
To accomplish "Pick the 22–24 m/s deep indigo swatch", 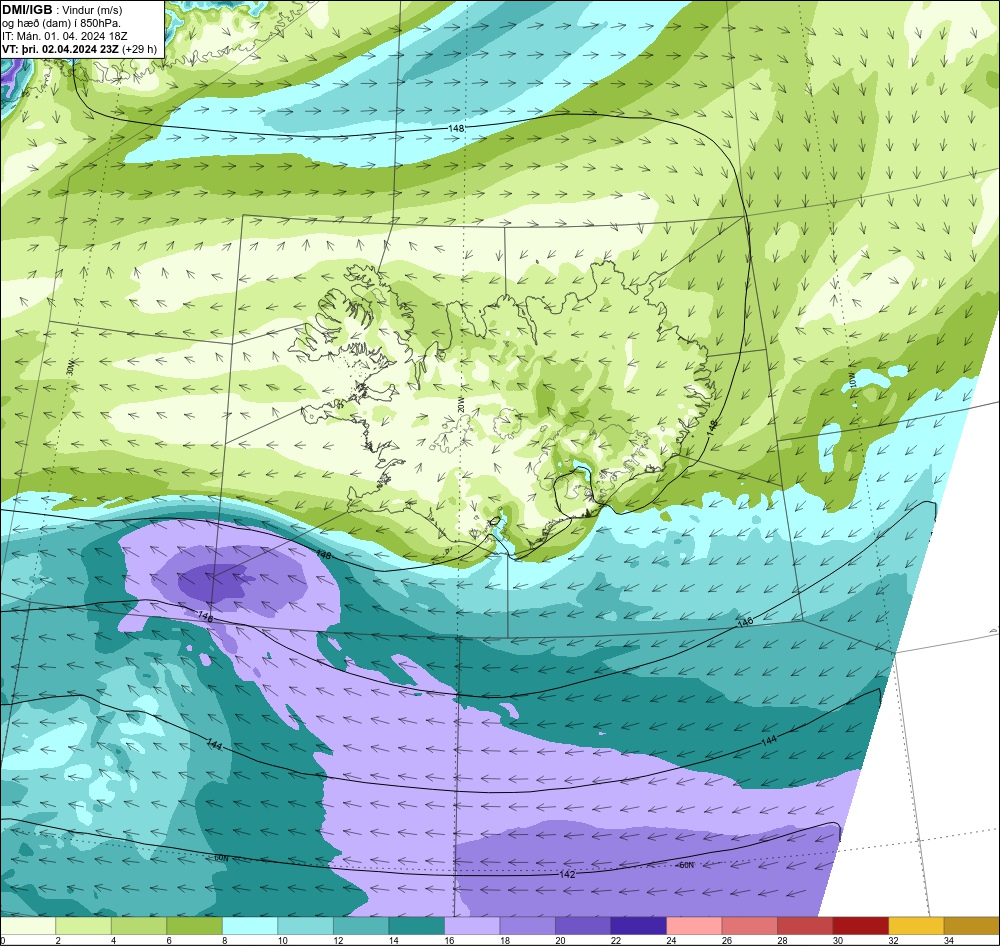I will [638, 926].
